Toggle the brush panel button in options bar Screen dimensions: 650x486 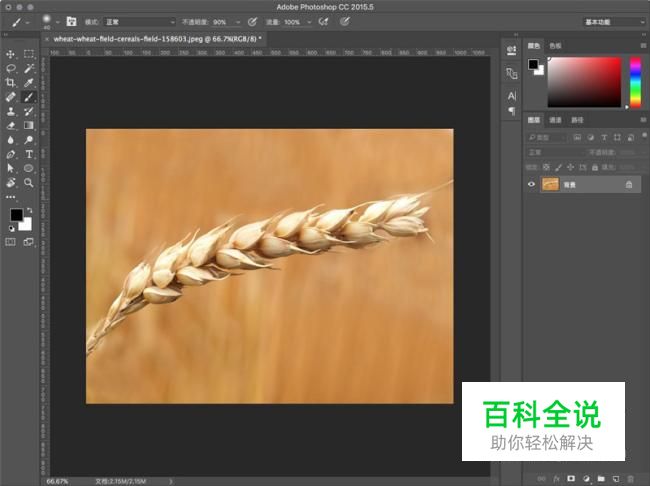pos(71,21)
